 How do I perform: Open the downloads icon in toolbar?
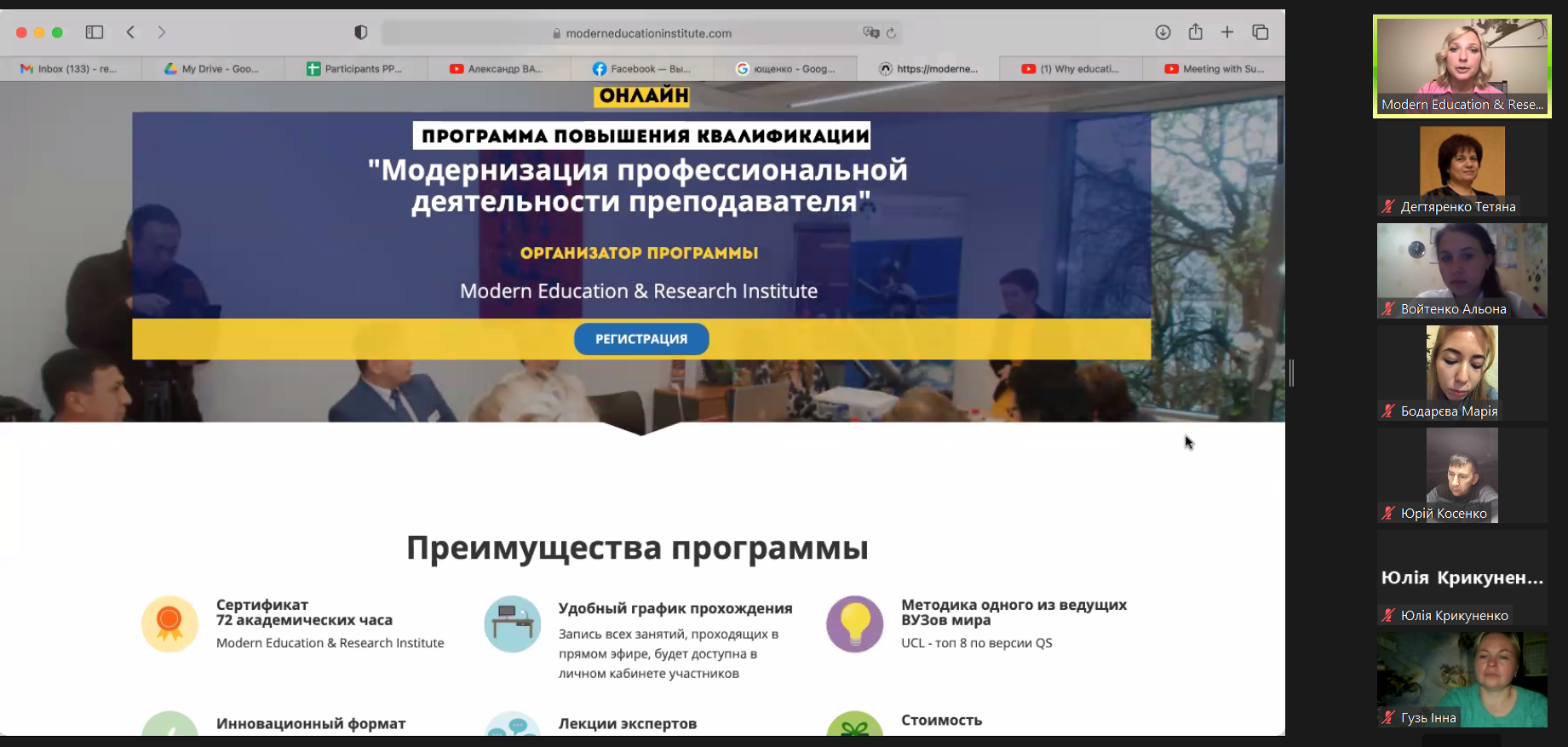pos(1163,32)
